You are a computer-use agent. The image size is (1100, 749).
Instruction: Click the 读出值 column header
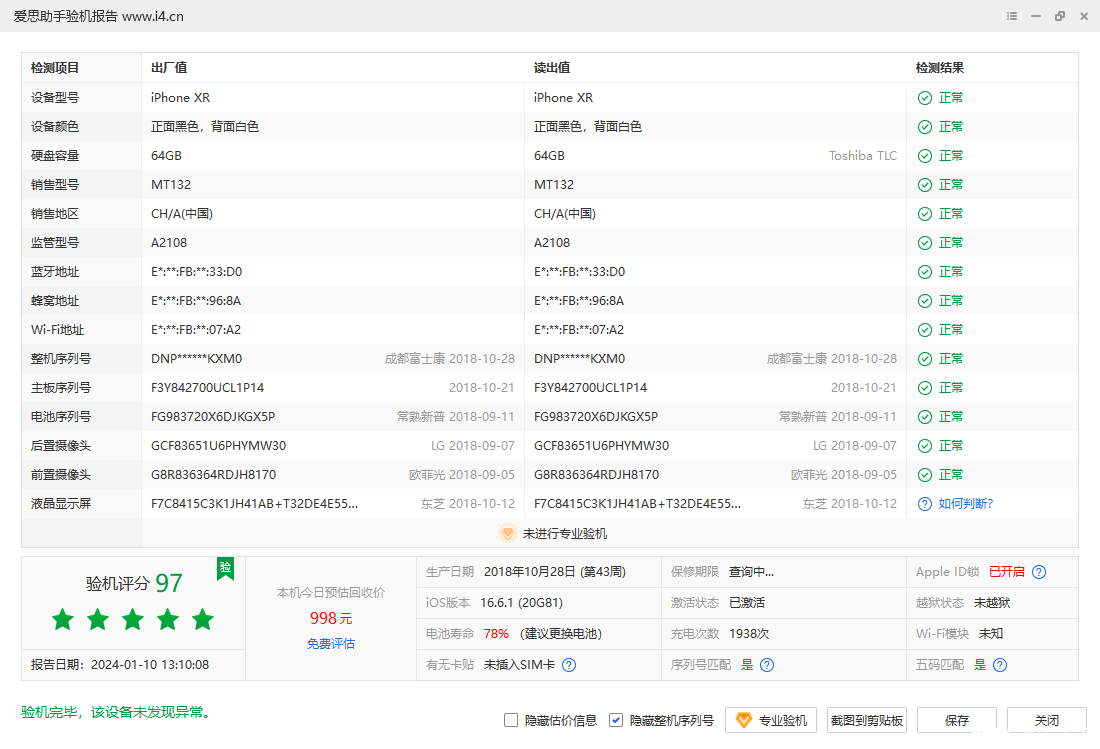[x=551, y=68]
